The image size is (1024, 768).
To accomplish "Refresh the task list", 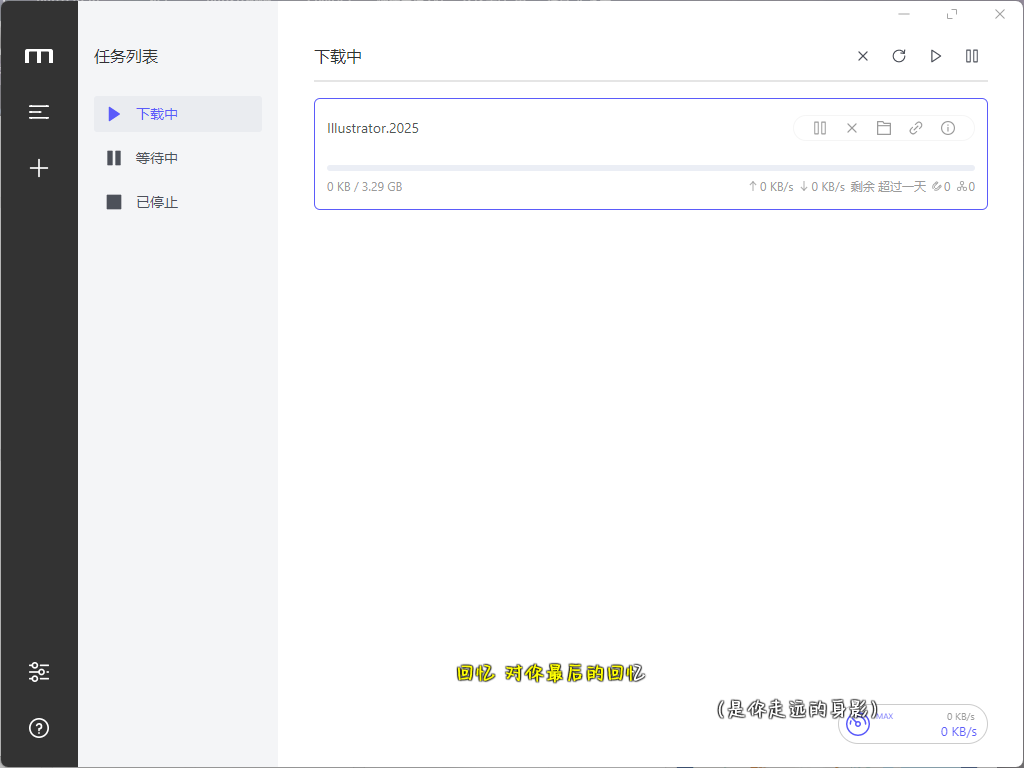I will pos(899,56).
